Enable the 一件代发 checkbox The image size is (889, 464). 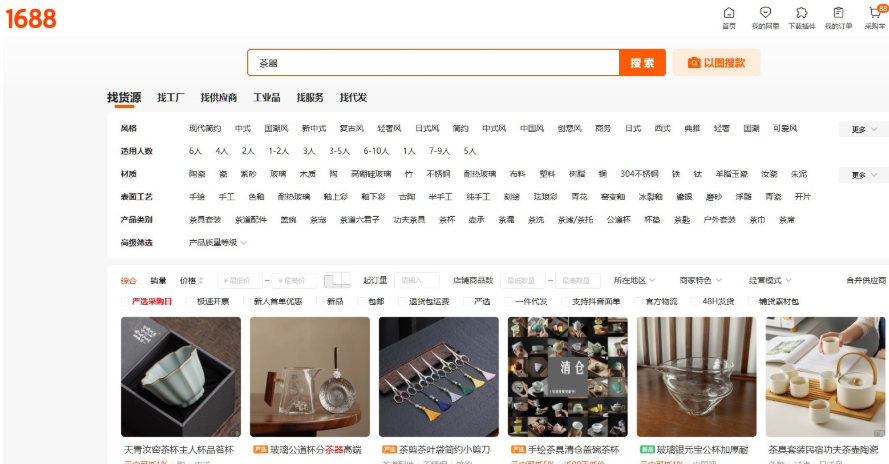pos(509,302)
